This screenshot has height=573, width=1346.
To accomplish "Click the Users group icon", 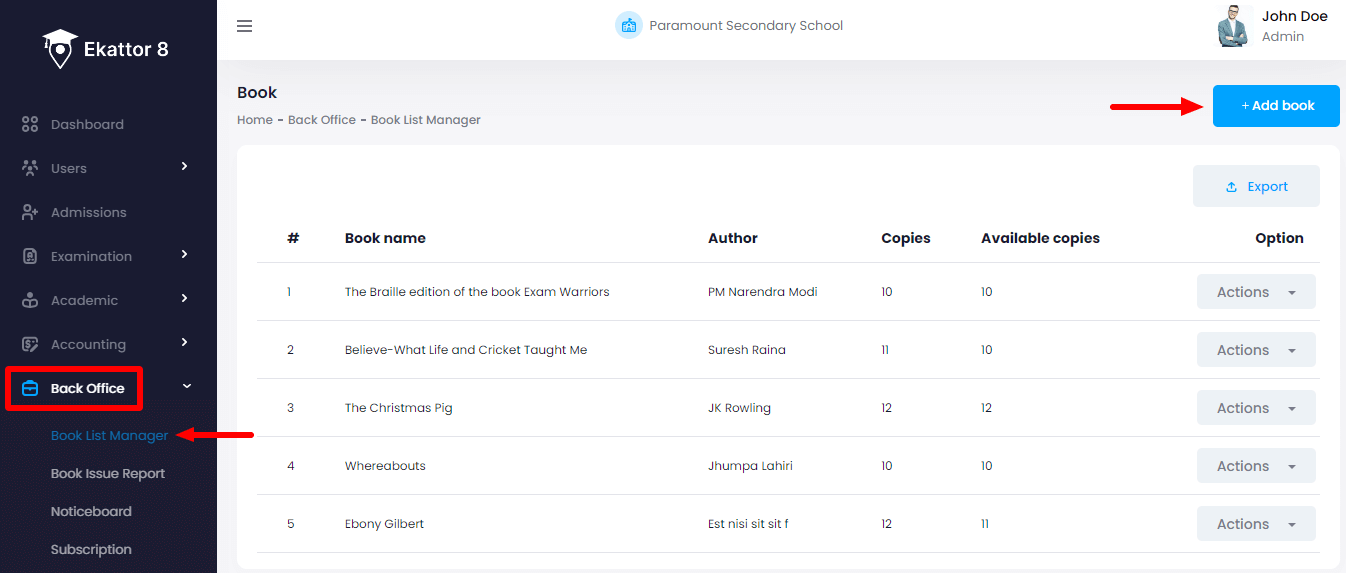I will [x=30, y=168].
